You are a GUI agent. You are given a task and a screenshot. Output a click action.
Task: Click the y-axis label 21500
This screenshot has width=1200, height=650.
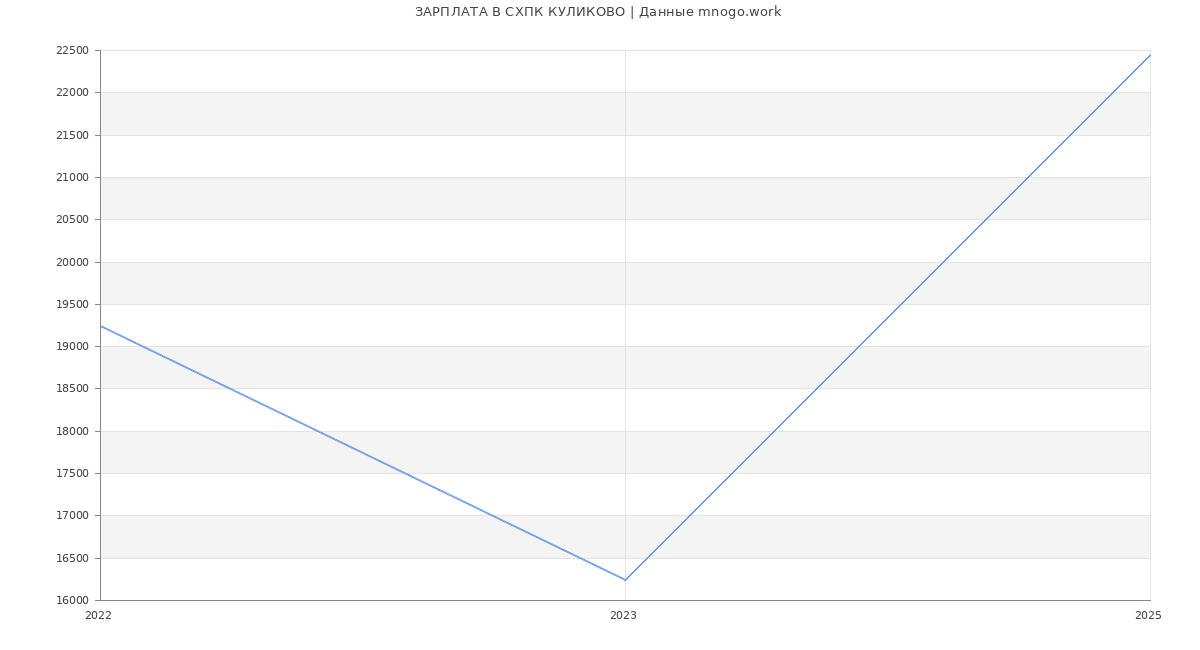coord(72,135)
